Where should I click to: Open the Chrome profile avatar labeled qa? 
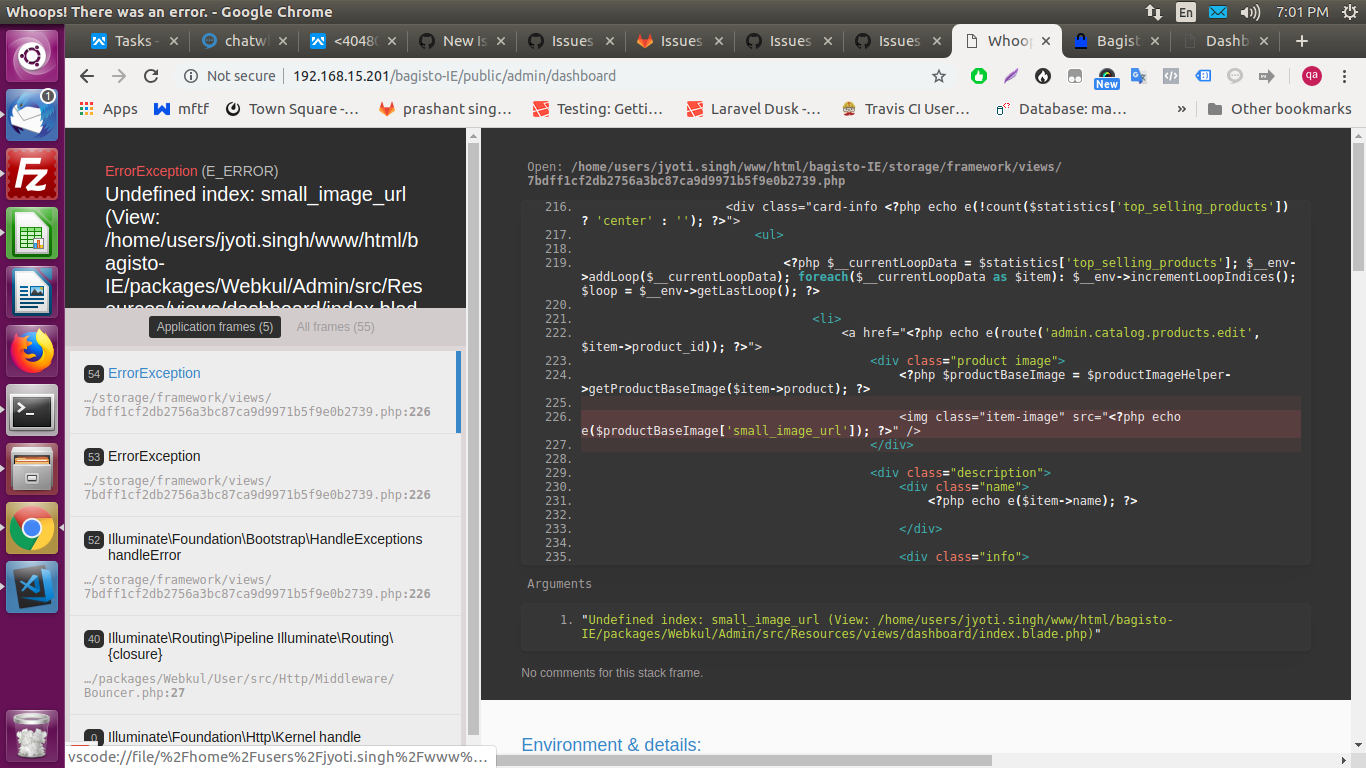coord(1313,76)
